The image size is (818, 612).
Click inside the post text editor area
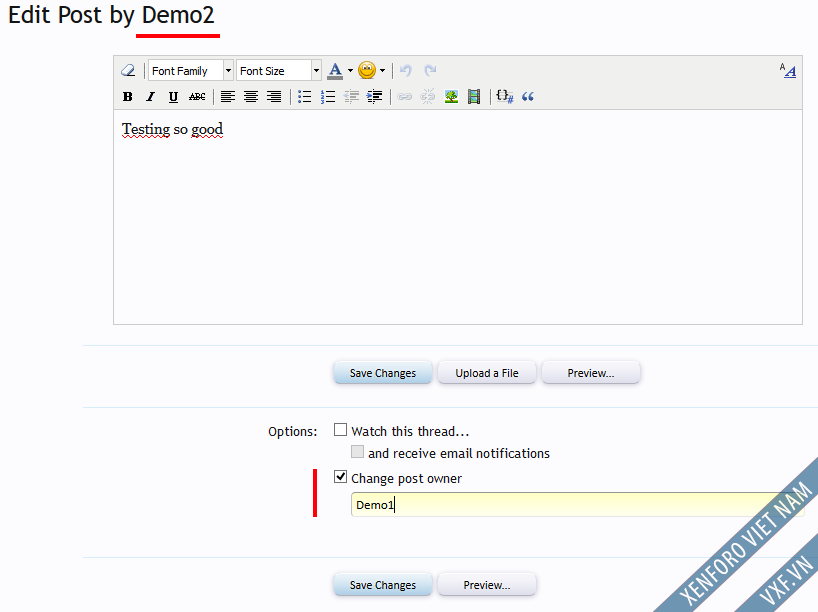[458, 217]
